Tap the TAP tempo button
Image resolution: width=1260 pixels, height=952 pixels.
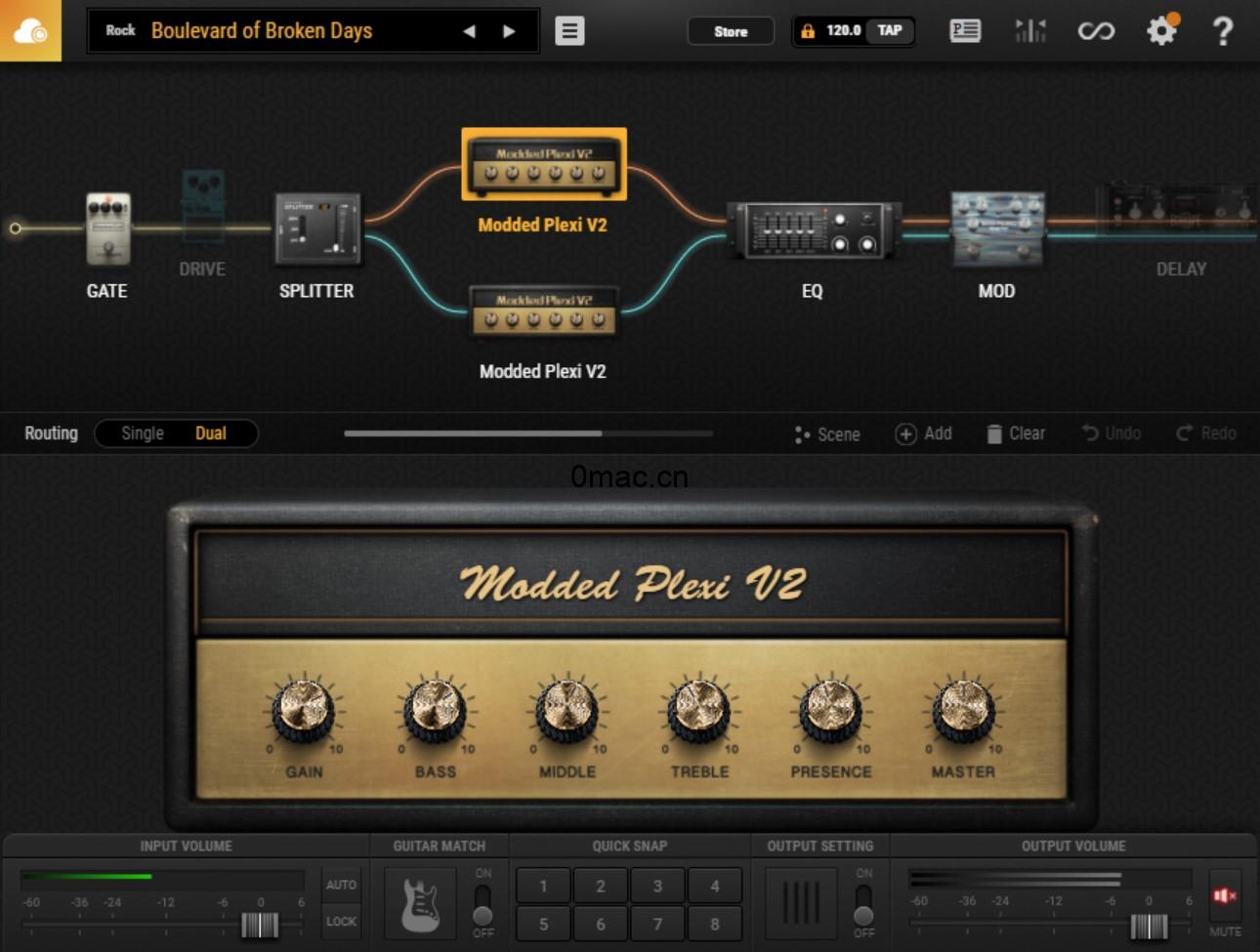click(889, 30)
